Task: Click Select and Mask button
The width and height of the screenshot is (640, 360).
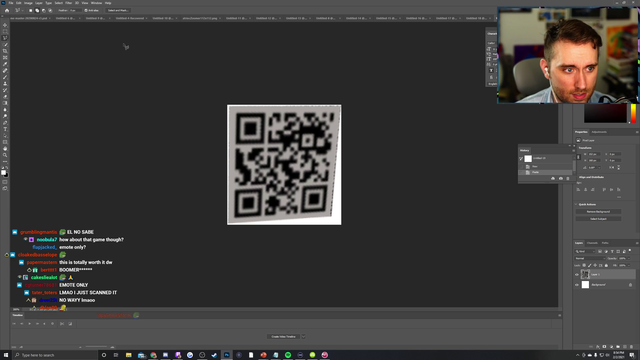Action: point(118,10)
